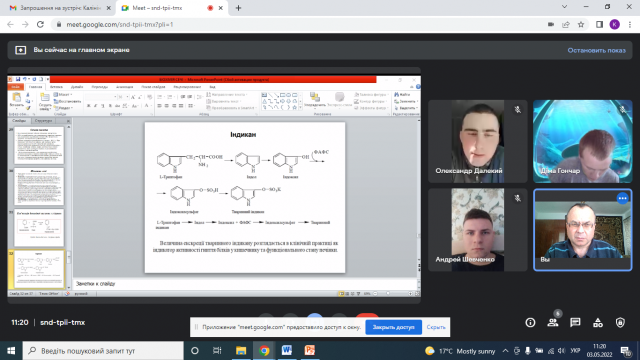Bookmark this page with star icon

[x=581, y=24]
